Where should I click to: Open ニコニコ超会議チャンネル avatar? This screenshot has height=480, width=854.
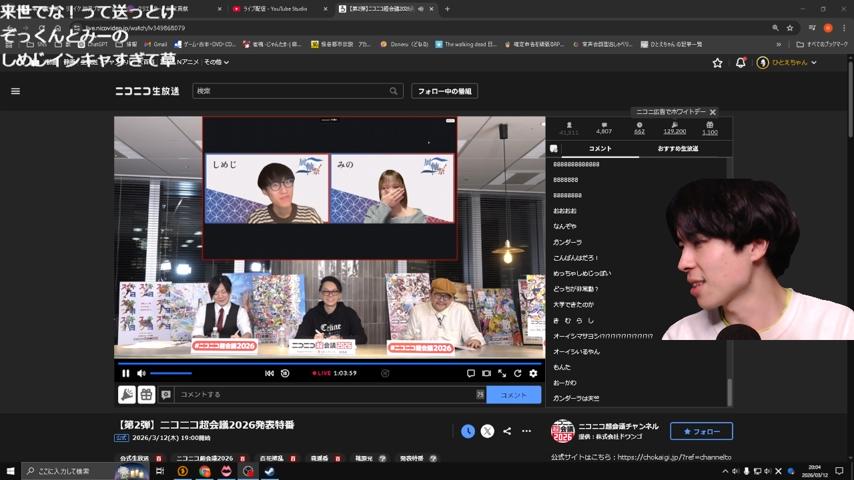563,431
